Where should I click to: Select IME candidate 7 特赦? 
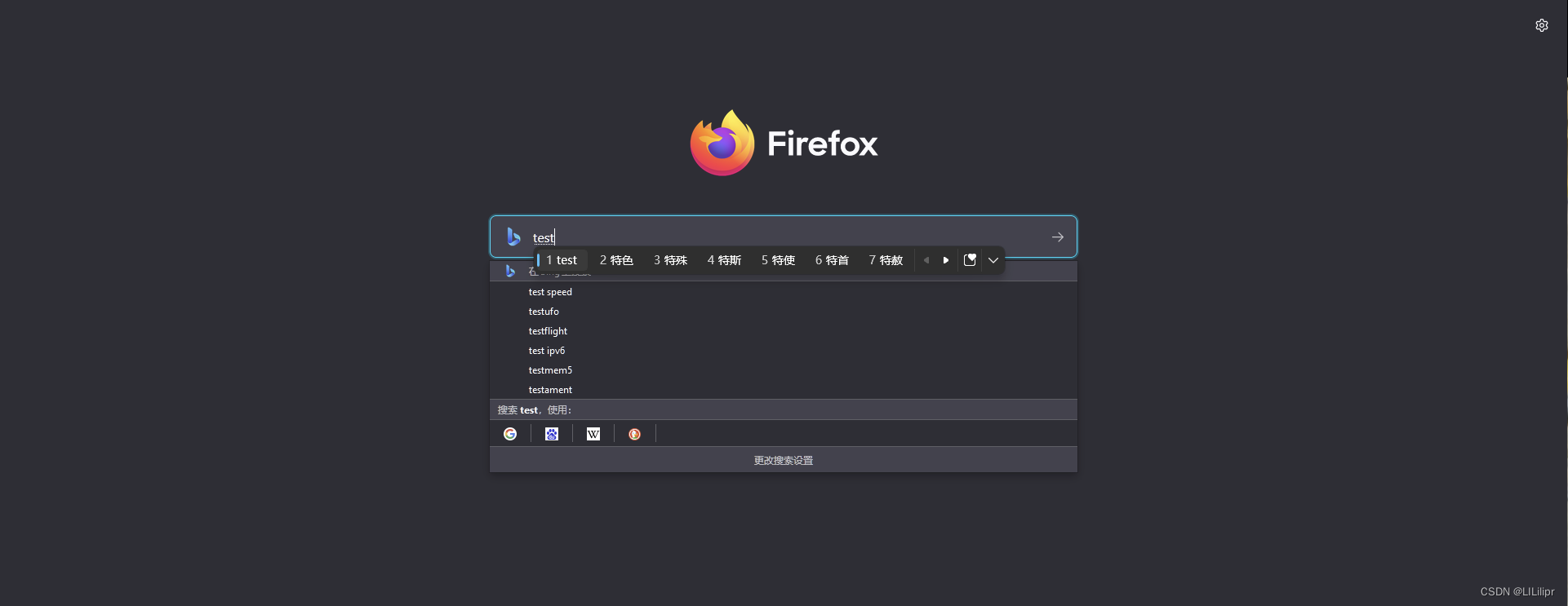coord(886,260)
